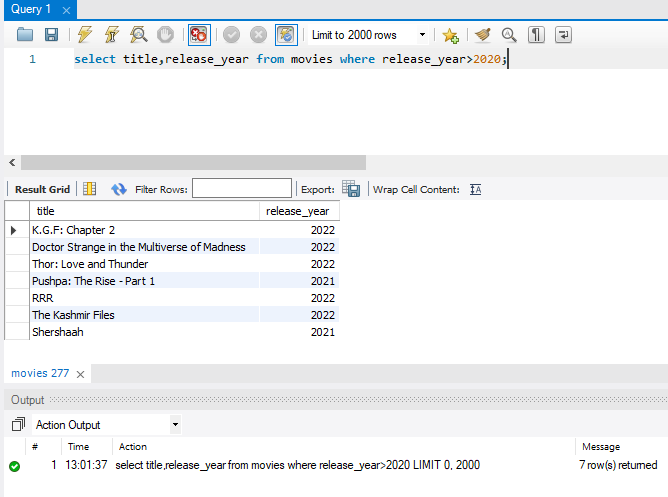Toggle invisible characters pilcrow icon
The image size is (668, 497).
(536, 35)
